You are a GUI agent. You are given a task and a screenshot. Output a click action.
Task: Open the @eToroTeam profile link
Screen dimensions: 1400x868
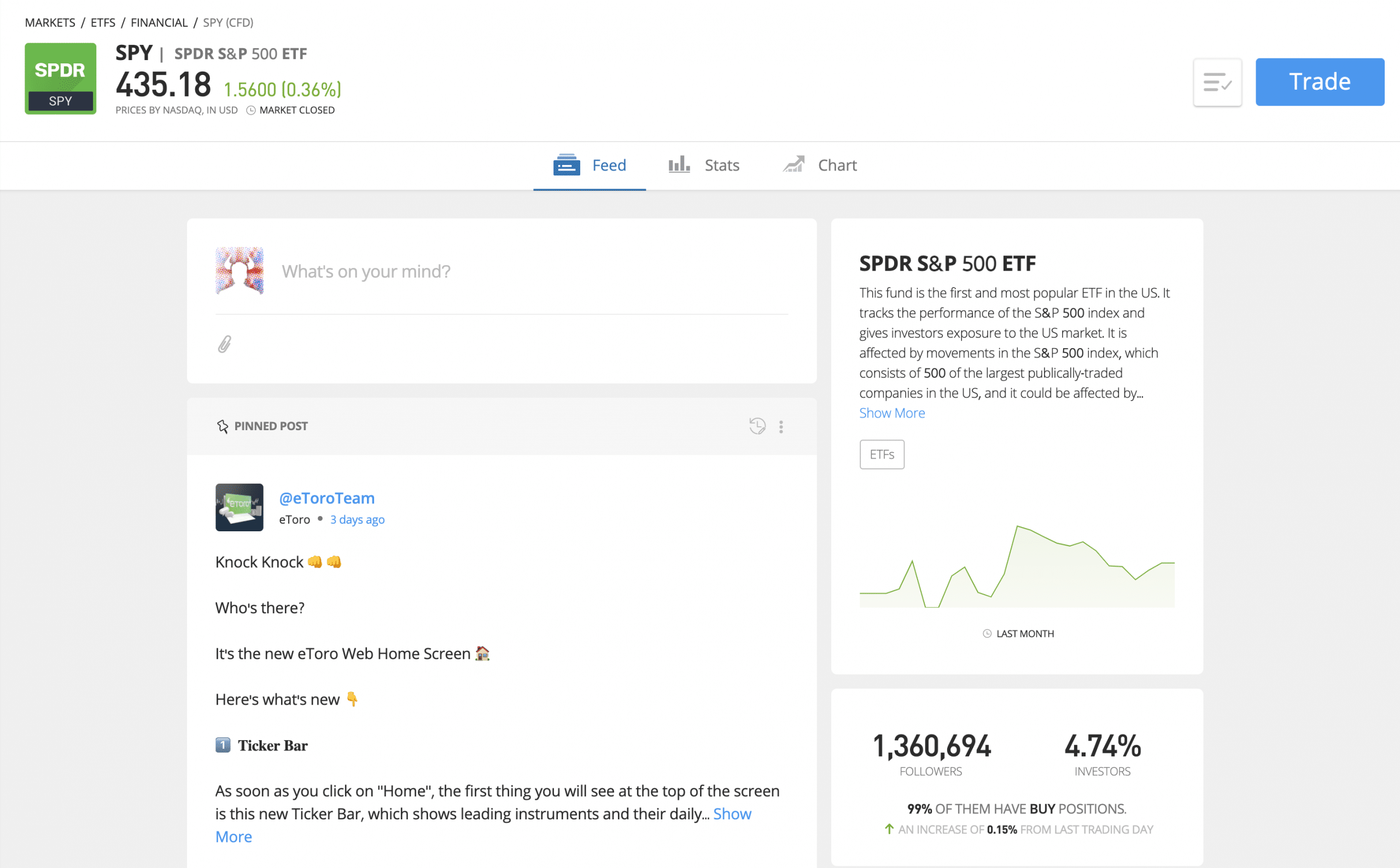[326, 498]
